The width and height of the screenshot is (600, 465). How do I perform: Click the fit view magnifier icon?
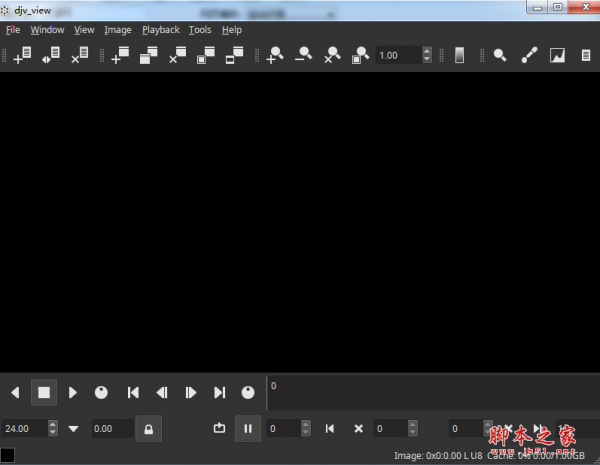tap(360, 55)
